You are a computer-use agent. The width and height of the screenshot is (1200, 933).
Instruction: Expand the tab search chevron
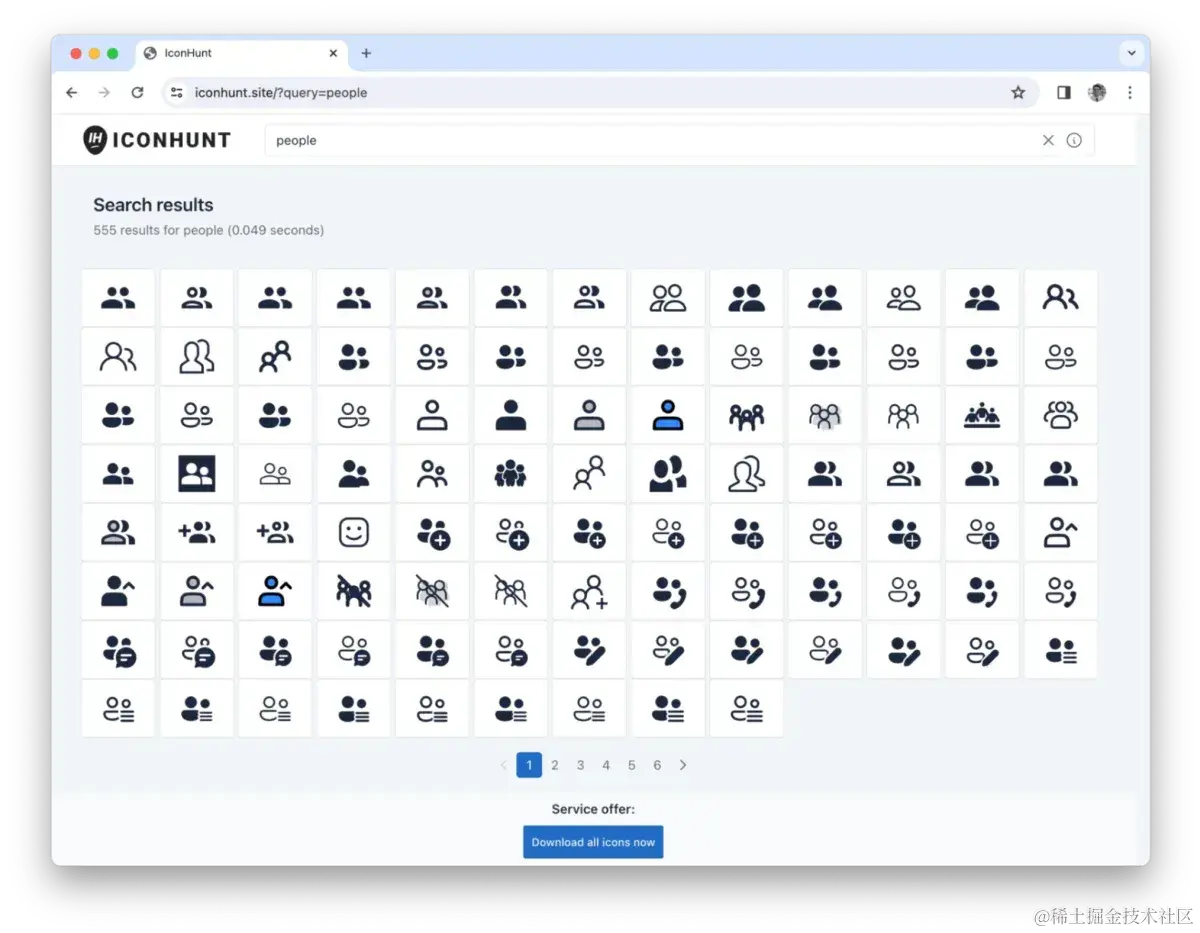coord(1132,53)
